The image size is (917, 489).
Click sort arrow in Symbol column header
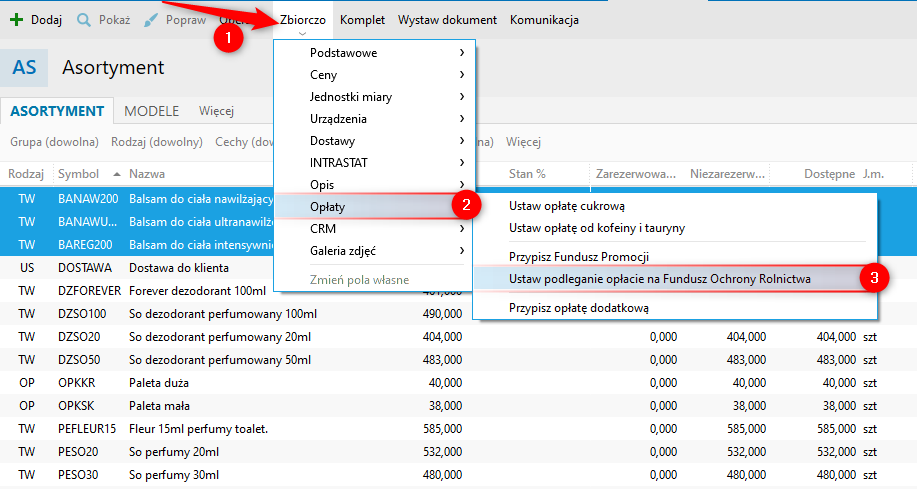(117, 174)
